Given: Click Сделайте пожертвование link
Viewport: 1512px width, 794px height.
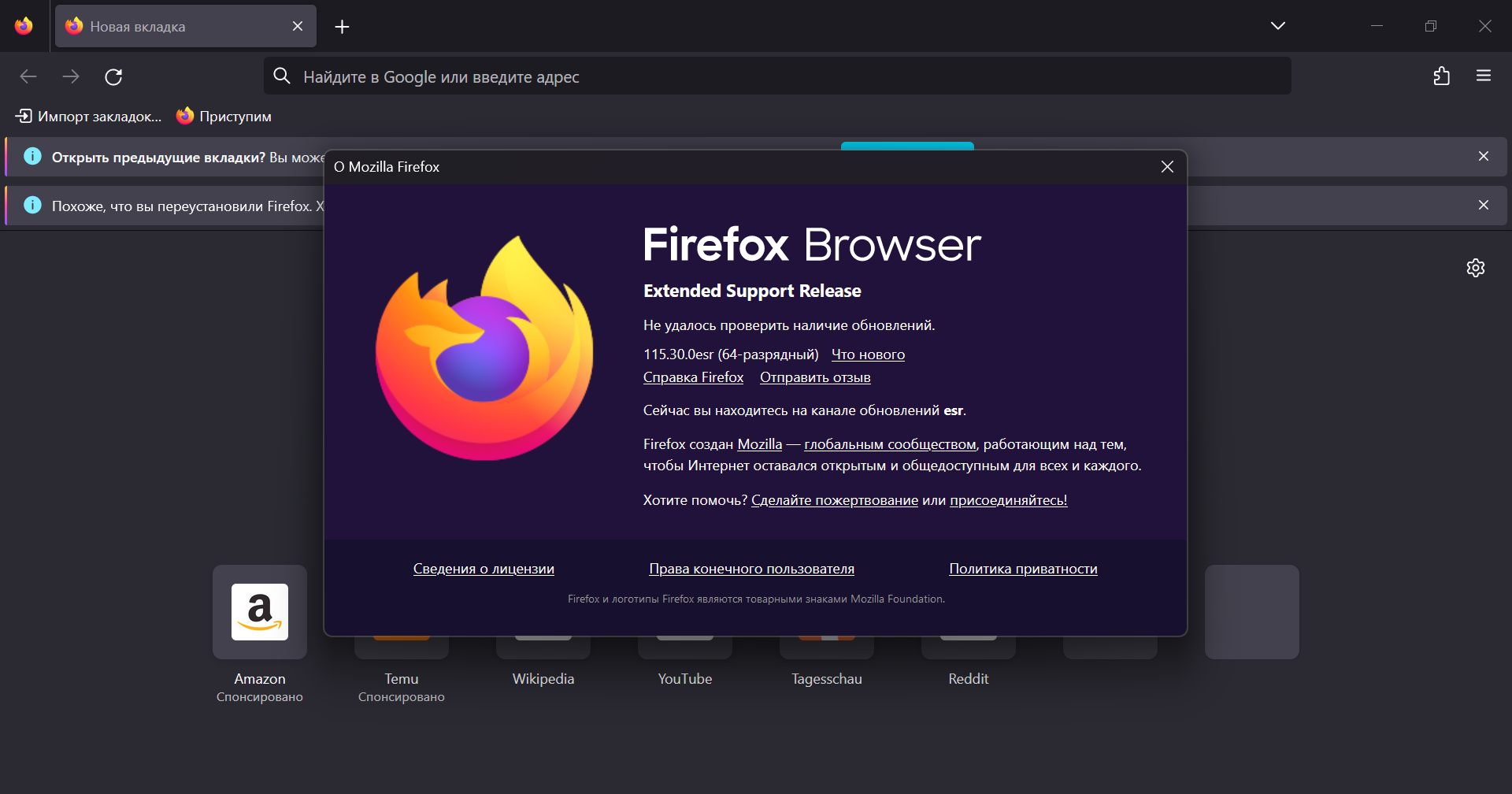Looking at the screenshot, I should pos(835,500).
